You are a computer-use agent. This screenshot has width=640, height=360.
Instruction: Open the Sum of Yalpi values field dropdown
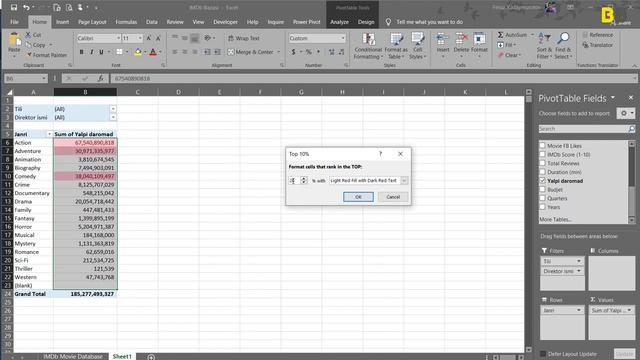tap(629, 311)
